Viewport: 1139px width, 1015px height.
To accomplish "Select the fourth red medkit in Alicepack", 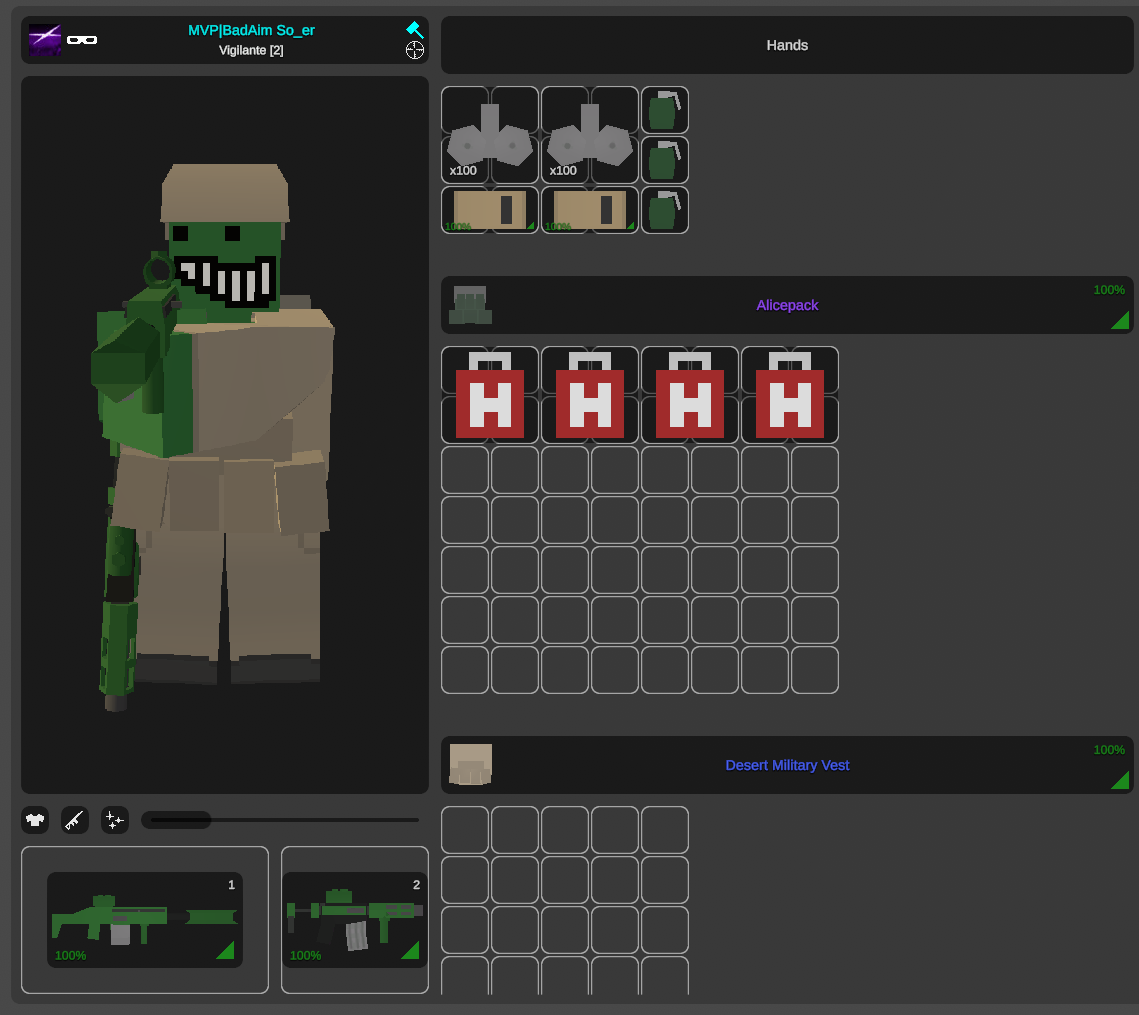I will coord(790,396).
